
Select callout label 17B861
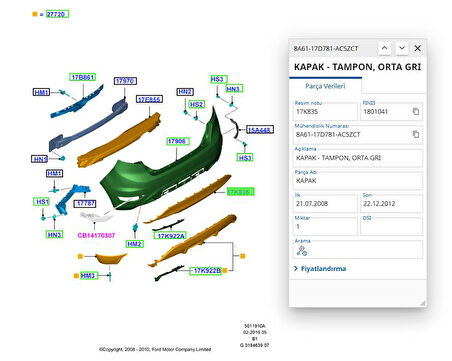point(83,77)
